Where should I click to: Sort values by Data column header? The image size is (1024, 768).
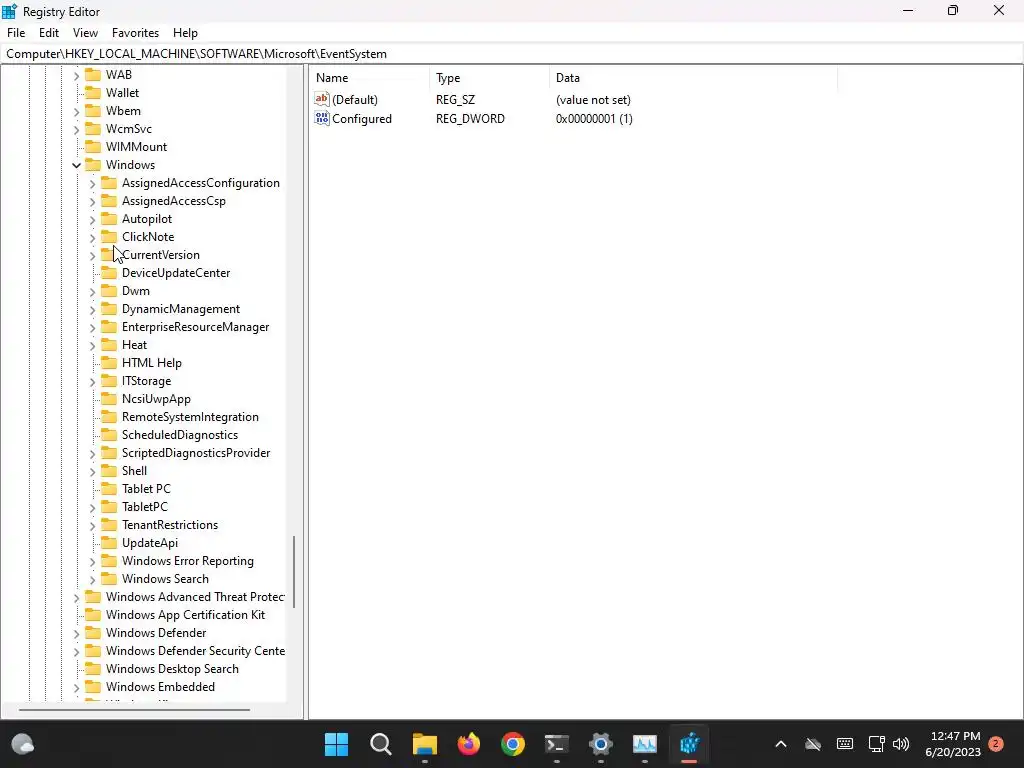click(x=693, y=78)
